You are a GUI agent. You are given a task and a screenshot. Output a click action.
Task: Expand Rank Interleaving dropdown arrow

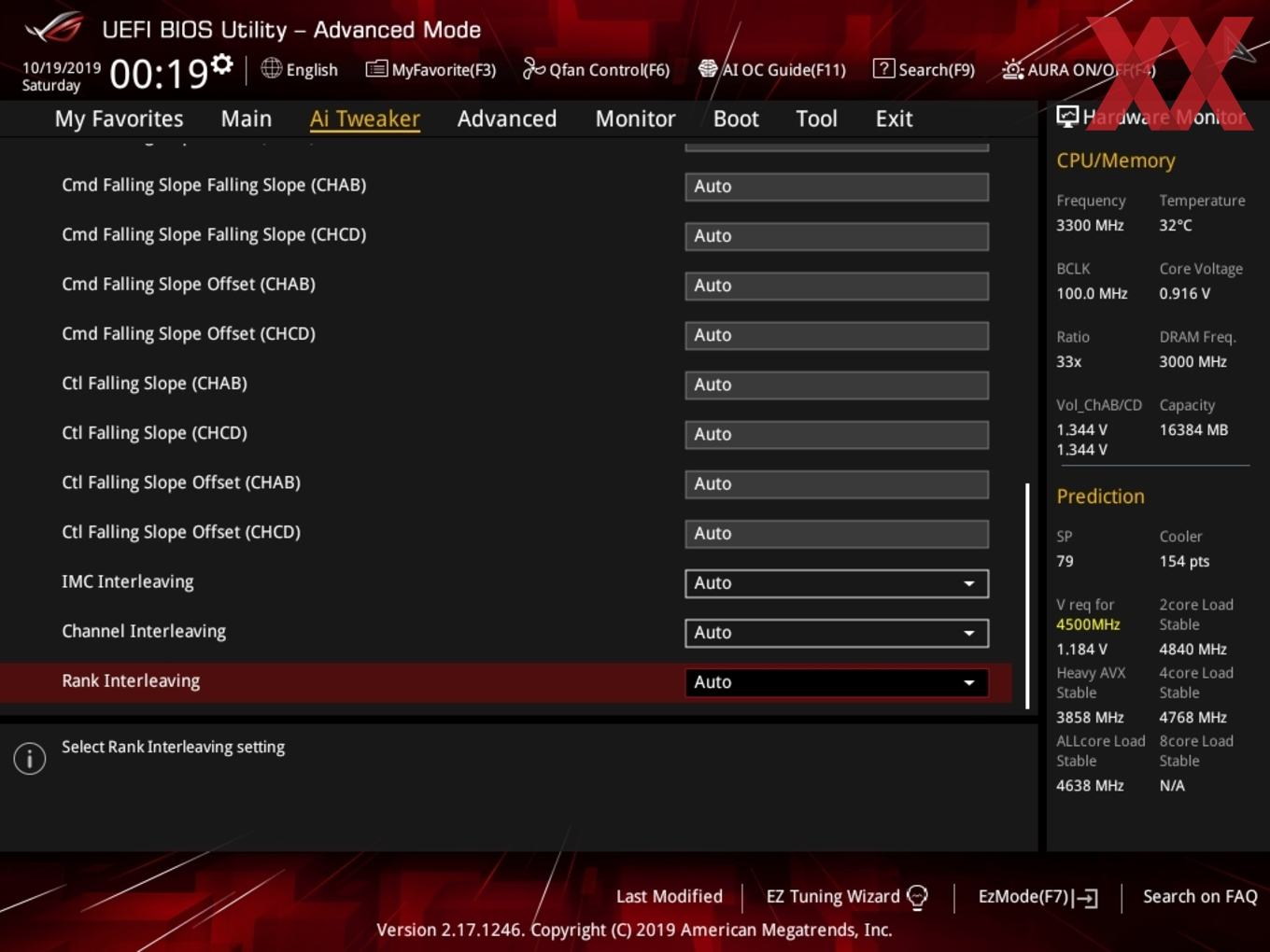pos(969,682)
